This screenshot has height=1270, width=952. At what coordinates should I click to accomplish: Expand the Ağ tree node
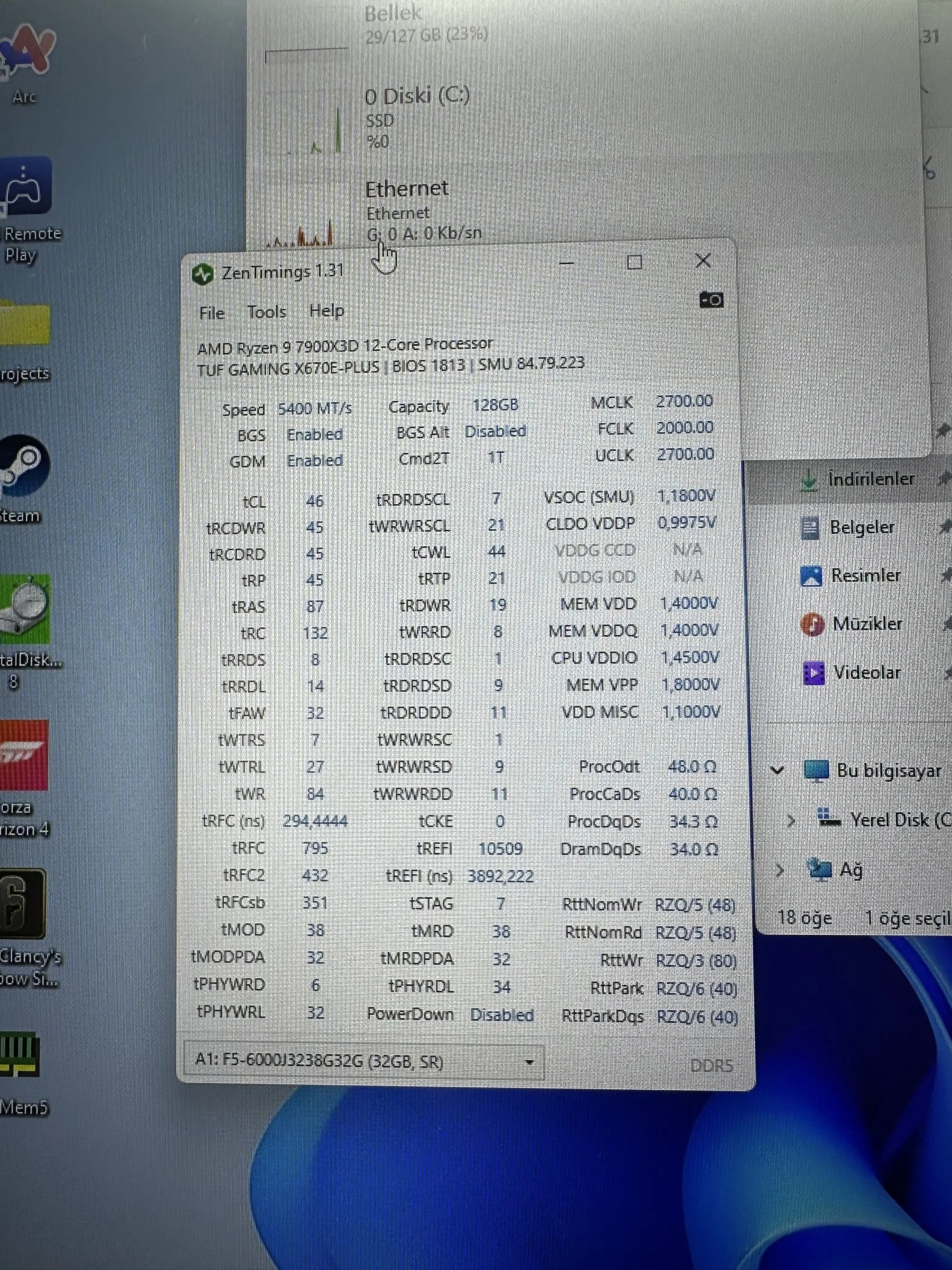pos(779,870)
